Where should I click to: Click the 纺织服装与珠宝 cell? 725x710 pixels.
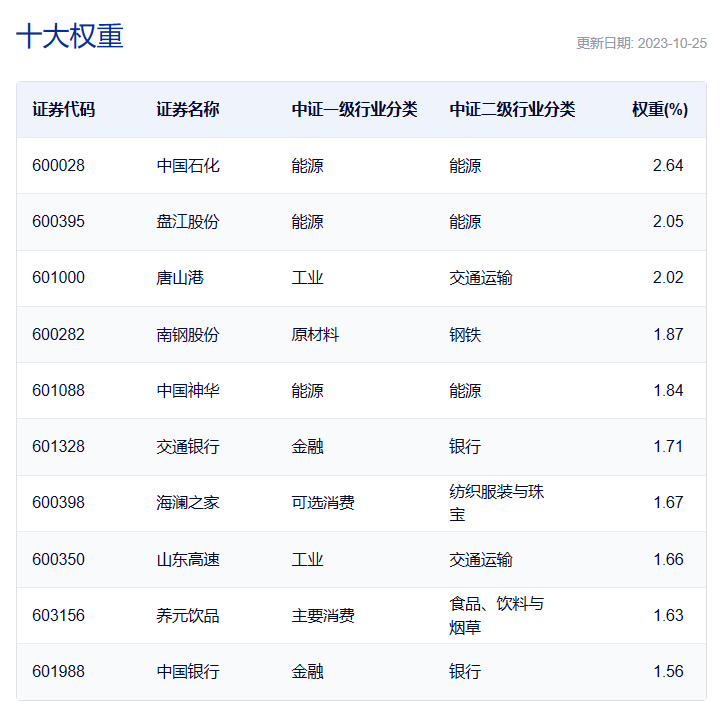pos(497,503)
